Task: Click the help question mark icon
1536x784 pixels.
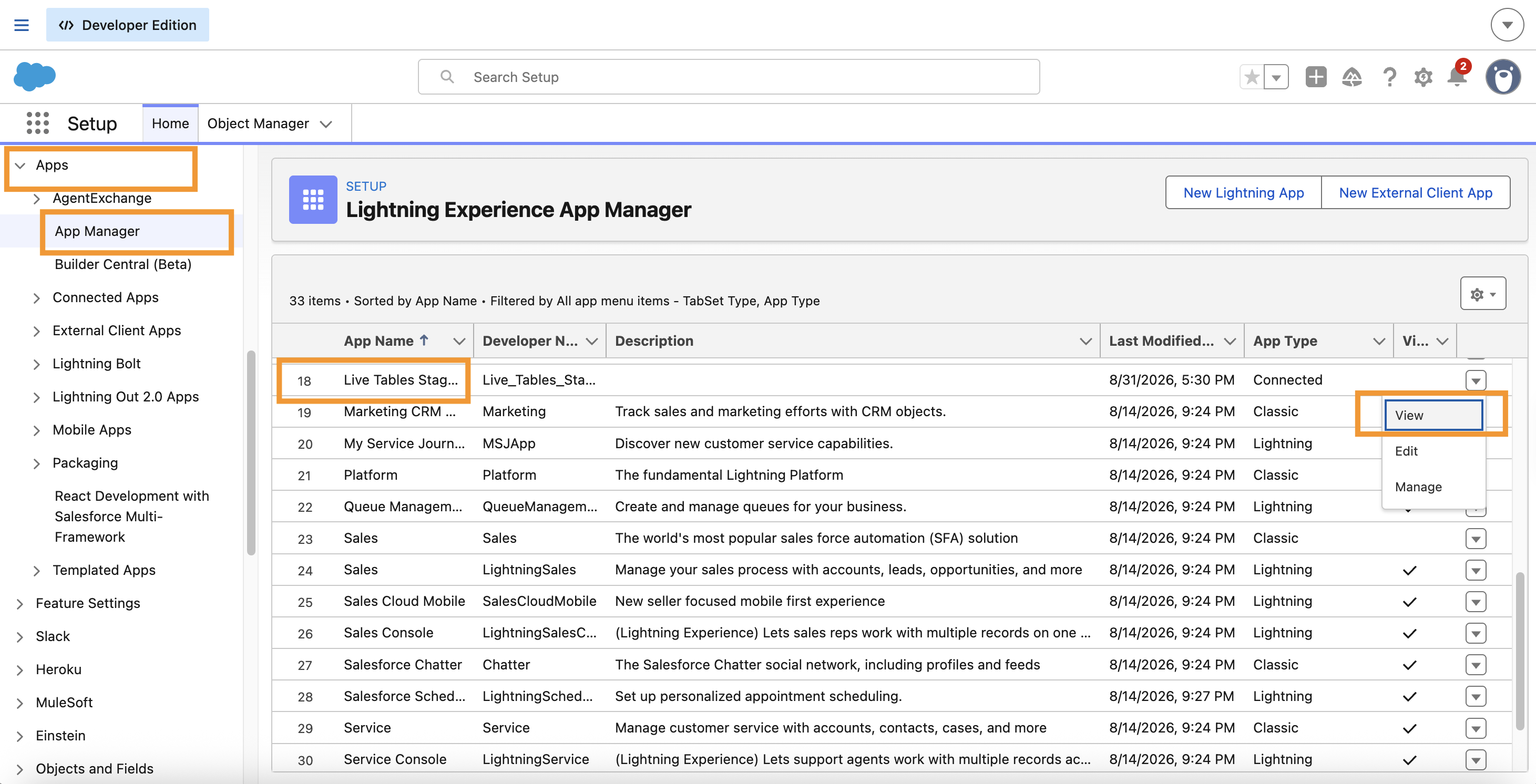Action: (x=1389, y=77)
